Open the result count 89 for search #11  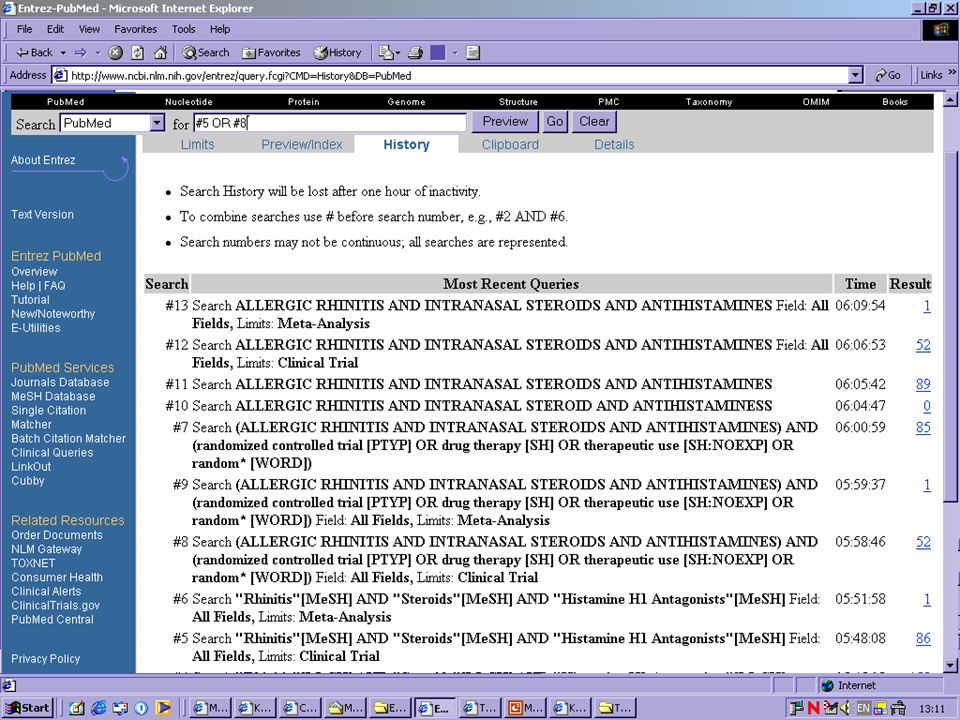(923, 384)
